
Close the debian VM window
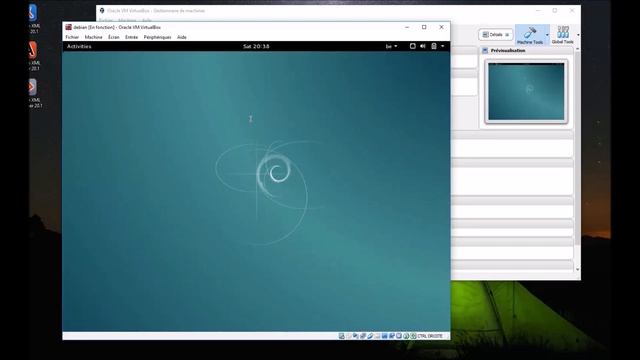point(441,27)
